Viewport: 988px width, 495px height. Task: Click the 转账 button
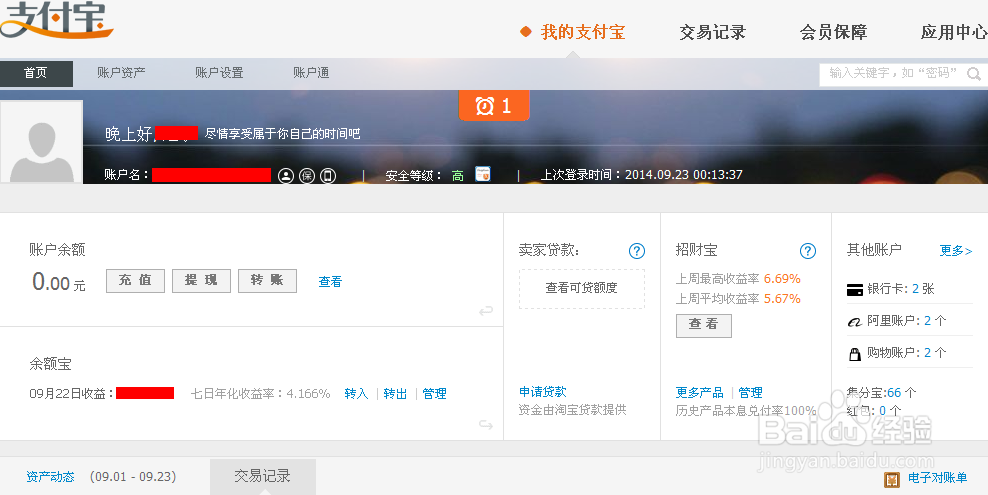click(267, 281)
